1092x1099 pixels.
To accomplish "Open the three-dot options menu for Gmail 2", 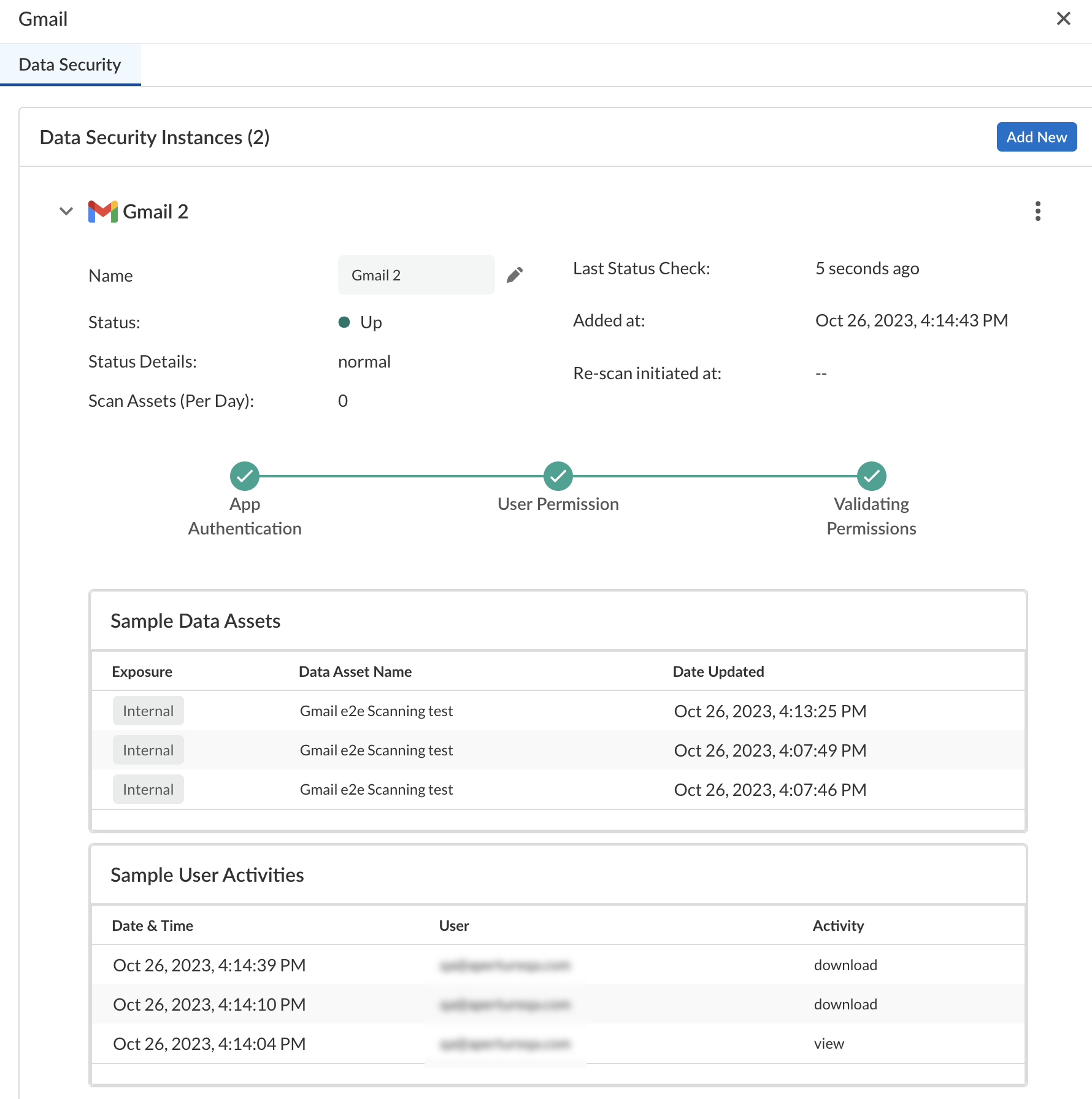I will click(1037, 211).
